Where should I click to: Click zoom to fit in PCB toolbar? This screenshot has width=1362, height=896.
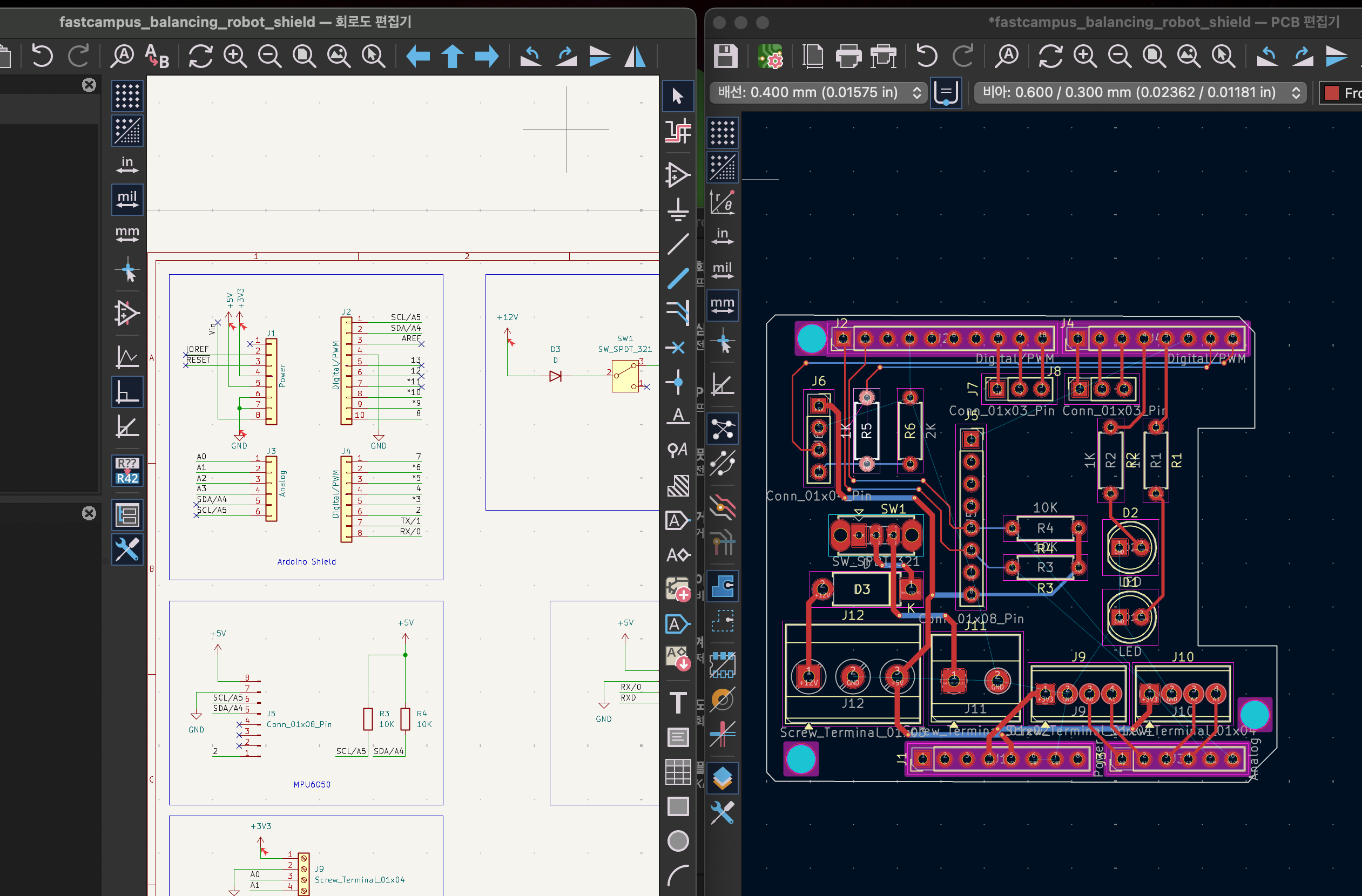[x=1154, y=56]
